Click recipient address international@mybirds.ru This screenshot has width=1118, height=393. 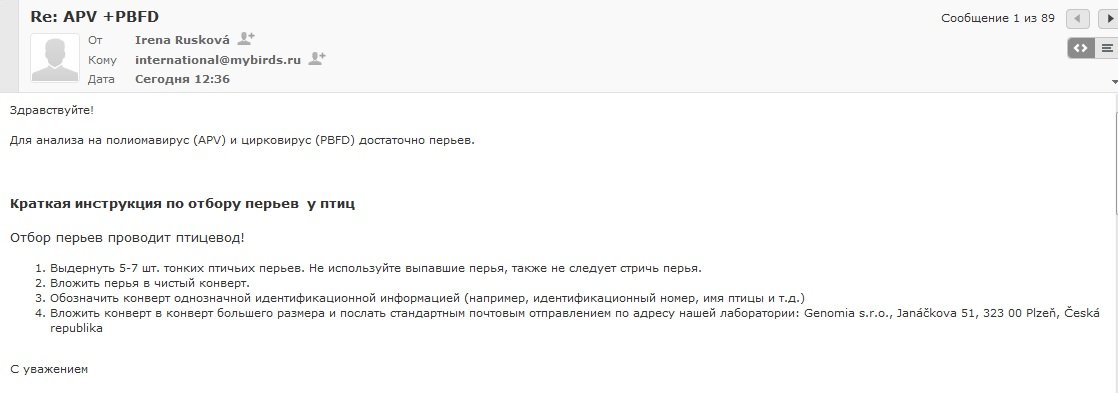[218, 60]
